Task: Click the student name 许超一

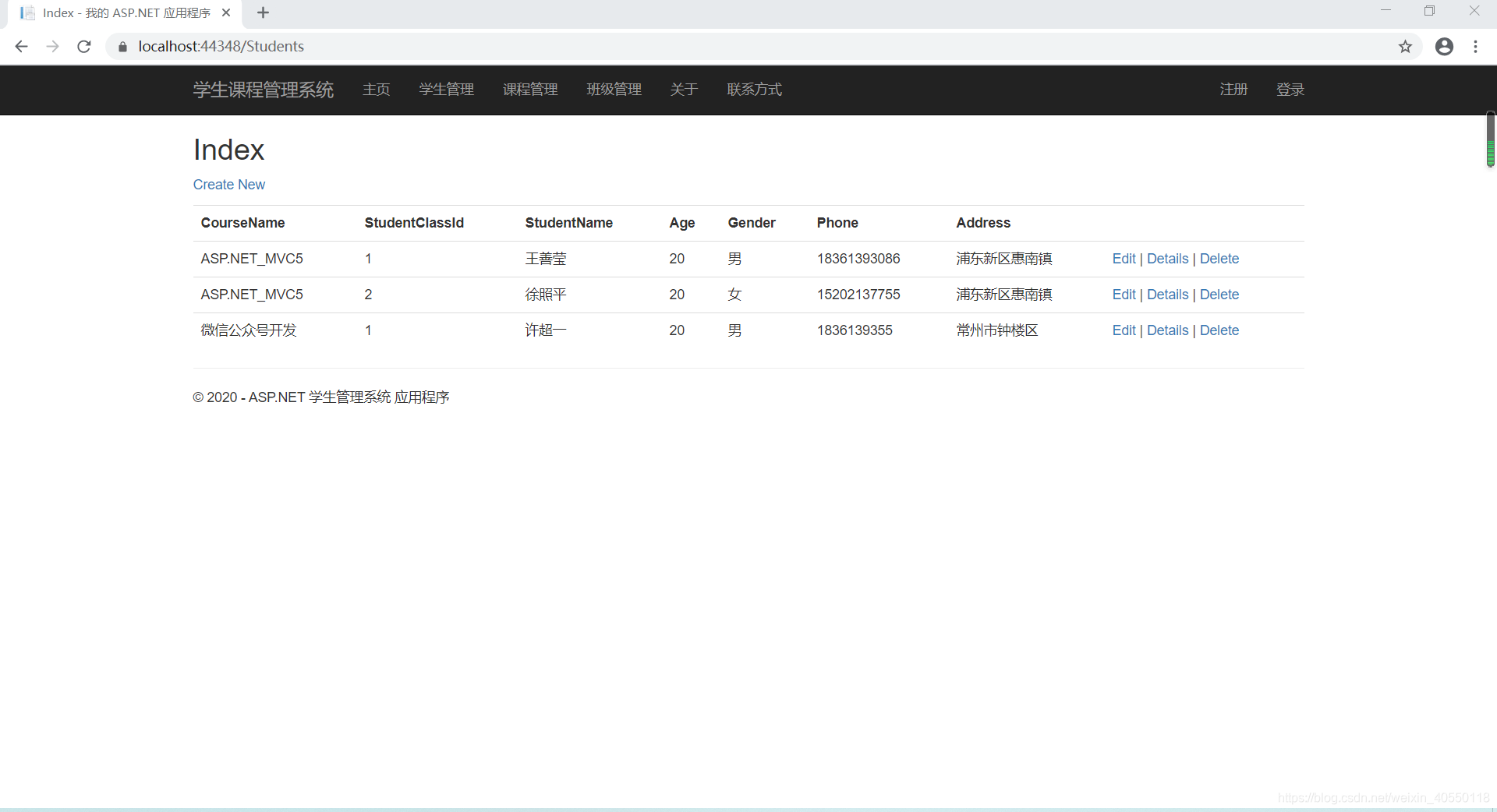Action: pyautogui.click(x=546, y=330)
